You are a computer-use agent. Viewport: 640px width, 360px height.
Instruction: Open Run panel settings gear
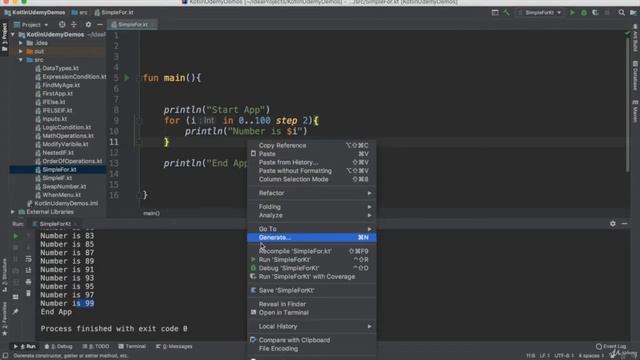(613, 224)
